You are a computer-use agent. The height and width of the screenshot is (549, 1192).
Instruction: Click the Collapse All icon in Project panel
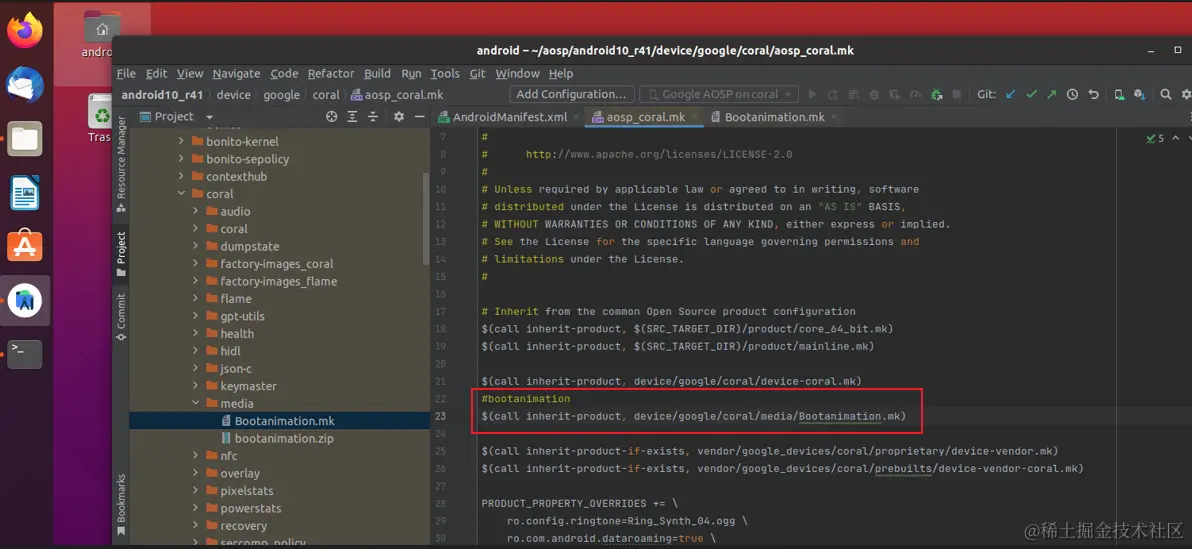coord(372,116)
